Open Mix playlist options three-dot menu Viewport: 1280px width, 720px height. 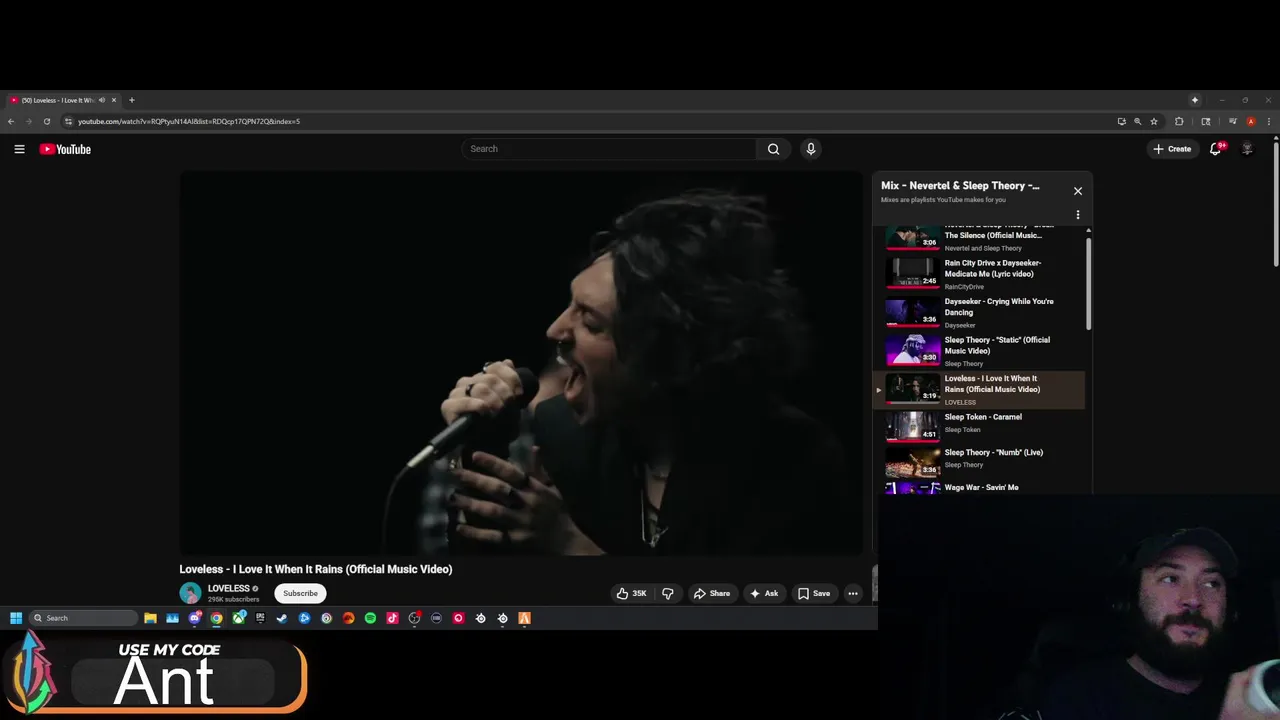click(1078, 215)
